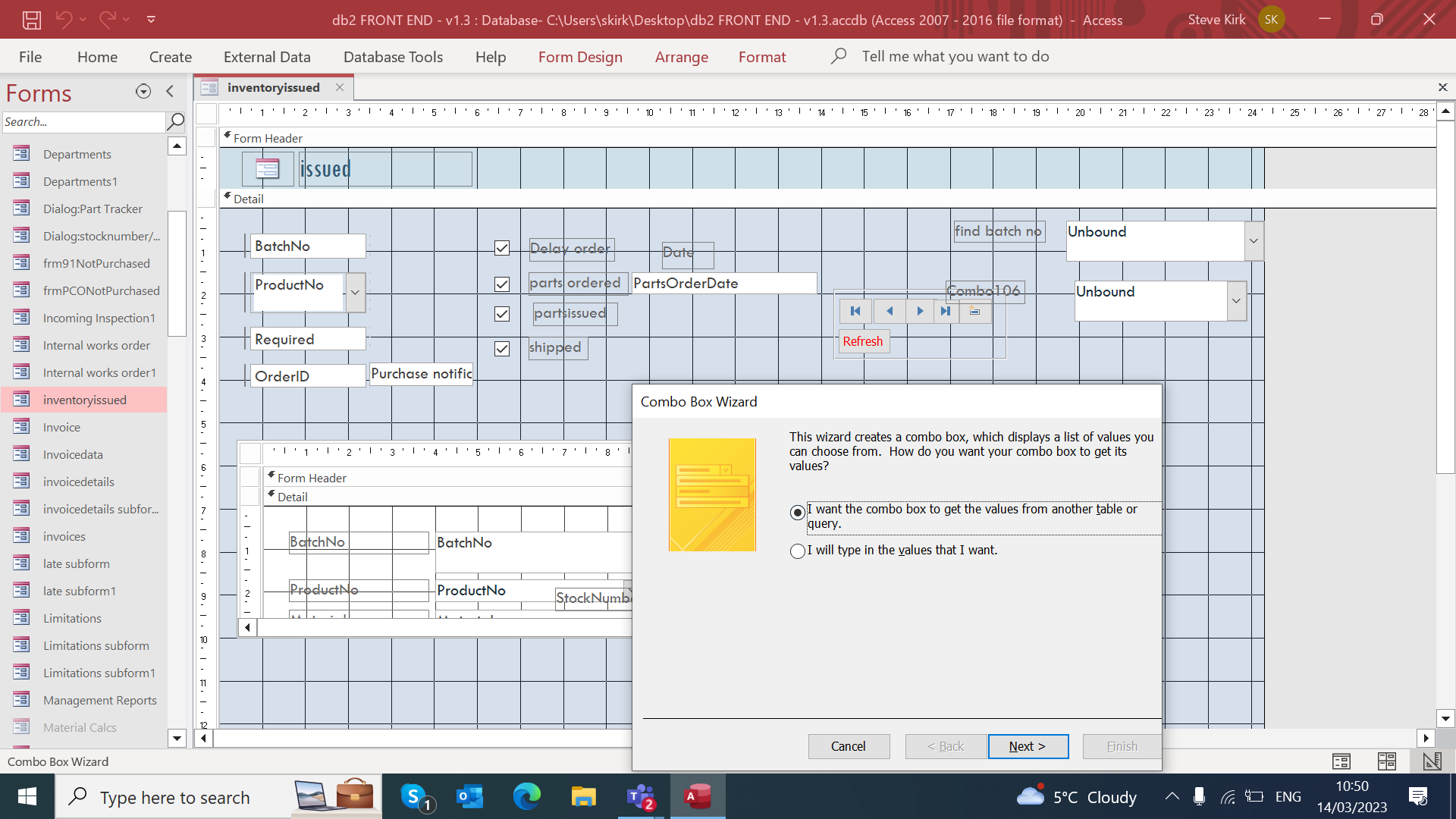Click the search magnifier in Forms pane
This screenshot has width=1456, height=819.
[175, 121]
